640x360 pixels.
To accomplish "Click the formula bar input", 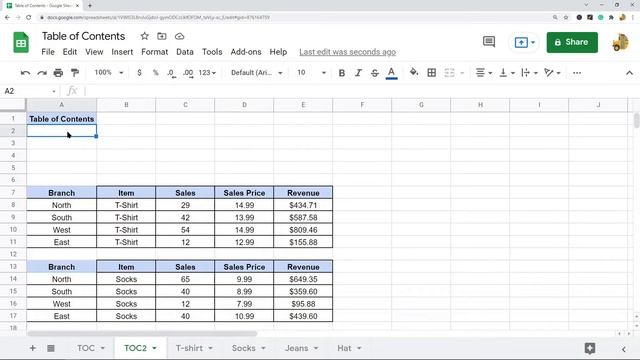I will pos(359,91).
